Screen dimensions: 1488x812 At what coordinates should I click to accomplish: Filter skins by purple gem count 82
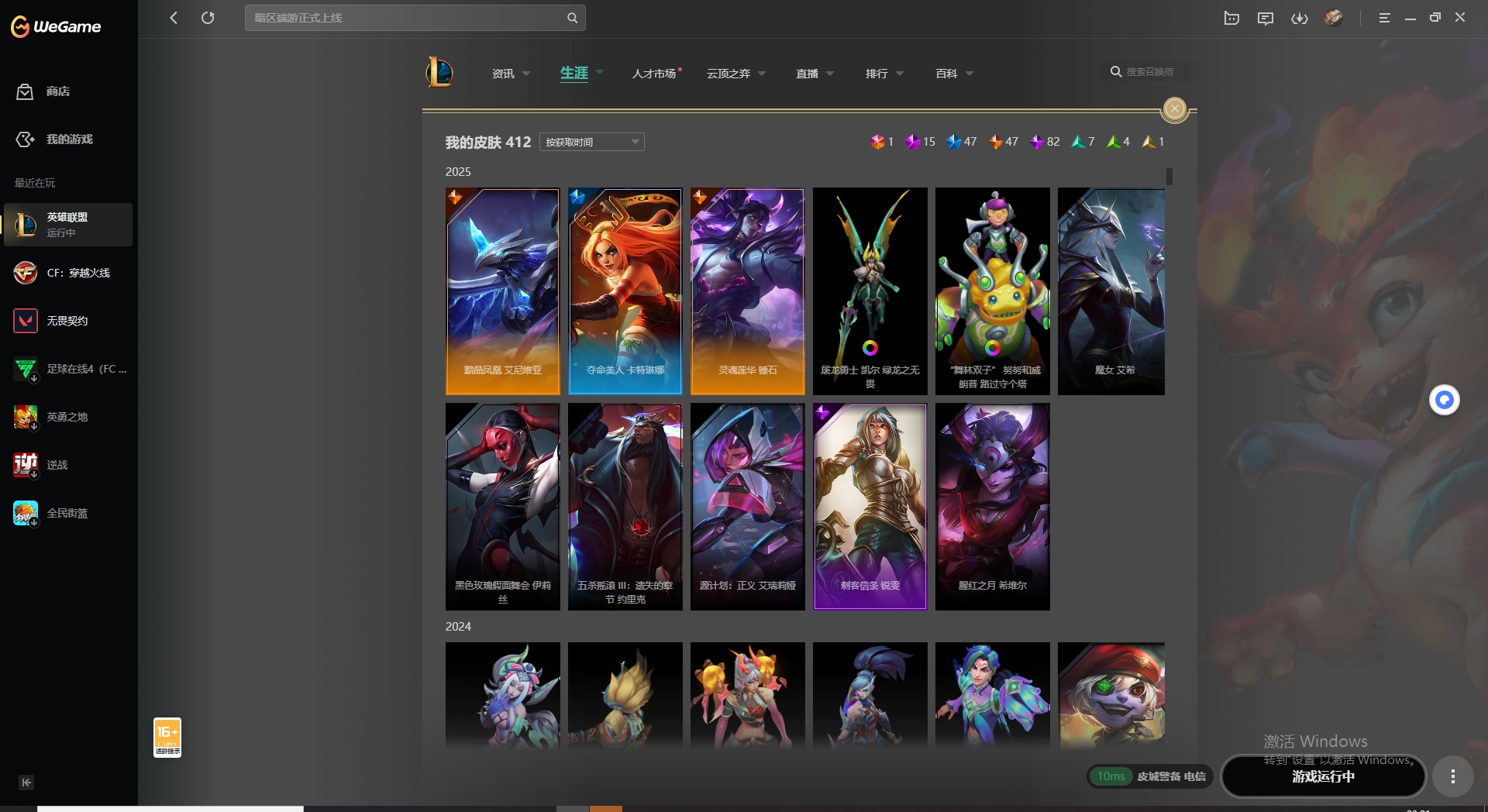pos(1045,142)
